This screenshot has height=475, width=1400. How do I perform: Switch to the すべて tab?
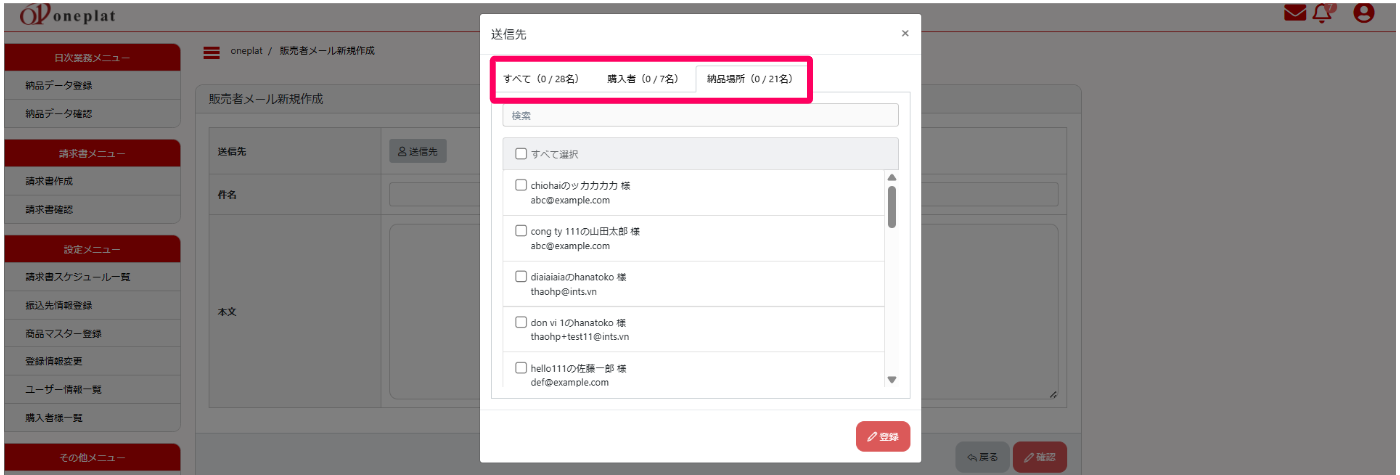point(541,79)
